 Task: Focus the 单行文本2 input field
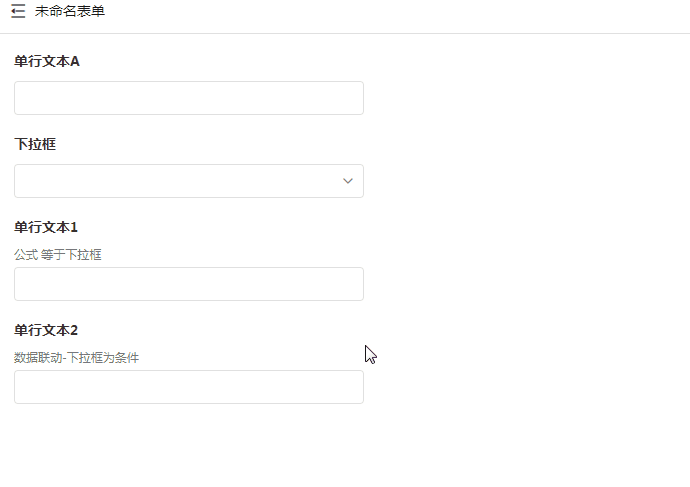188,387
